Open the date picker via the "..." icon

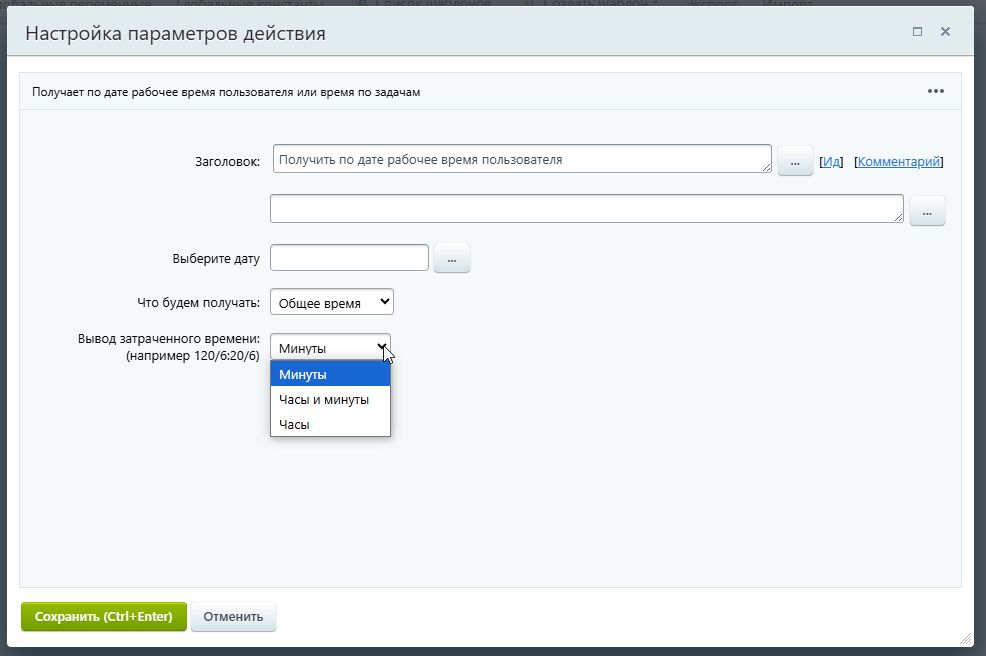point(451,257)
